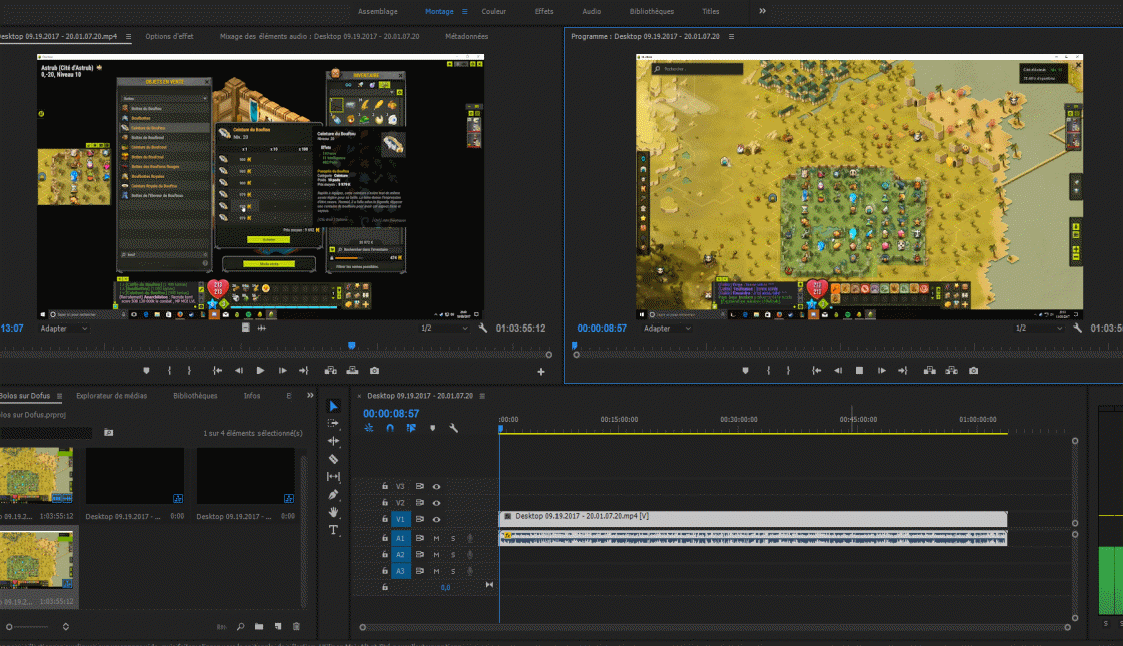Create a new bin in the Project panel
The height and width of the screenshot is (646, 1123).
[259, 627]
